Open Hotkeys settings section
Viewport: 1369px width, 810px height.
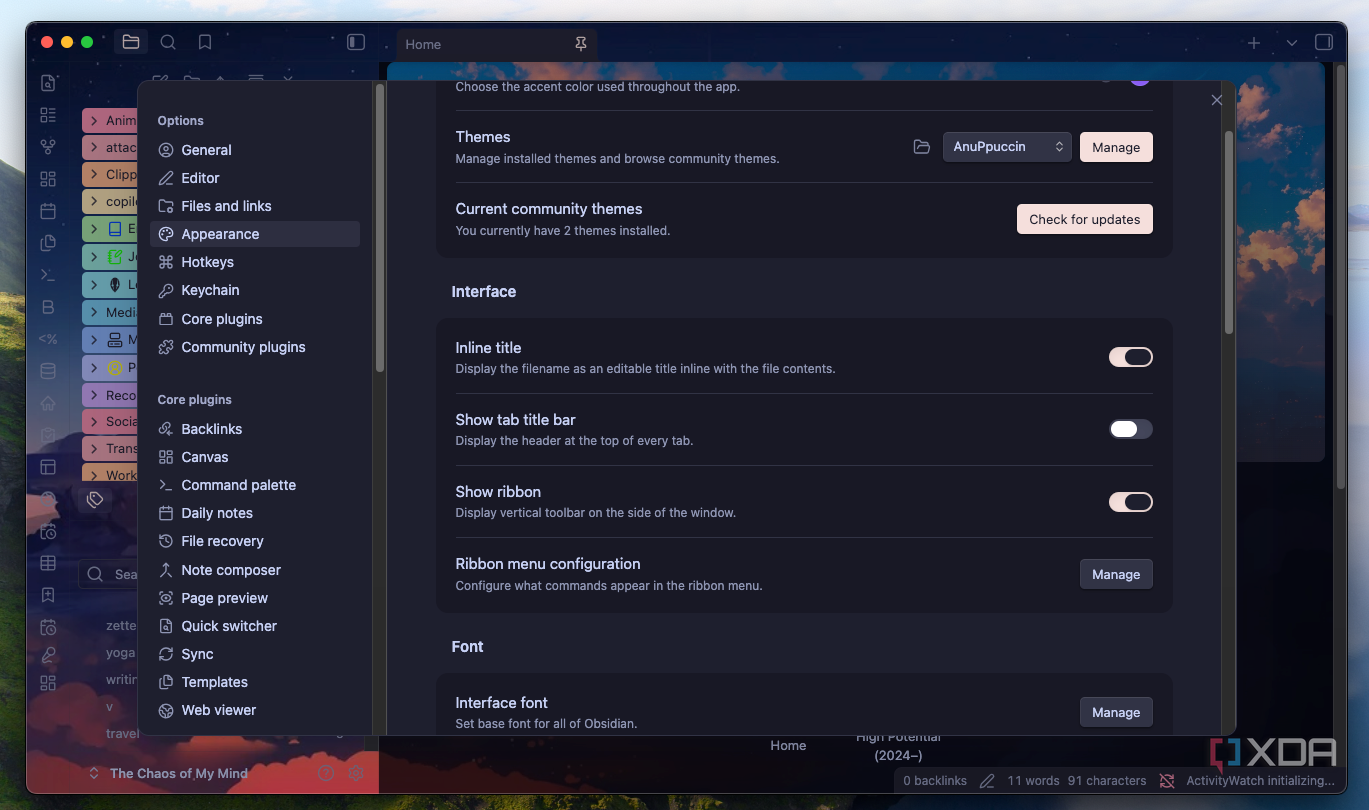(255, 262)
